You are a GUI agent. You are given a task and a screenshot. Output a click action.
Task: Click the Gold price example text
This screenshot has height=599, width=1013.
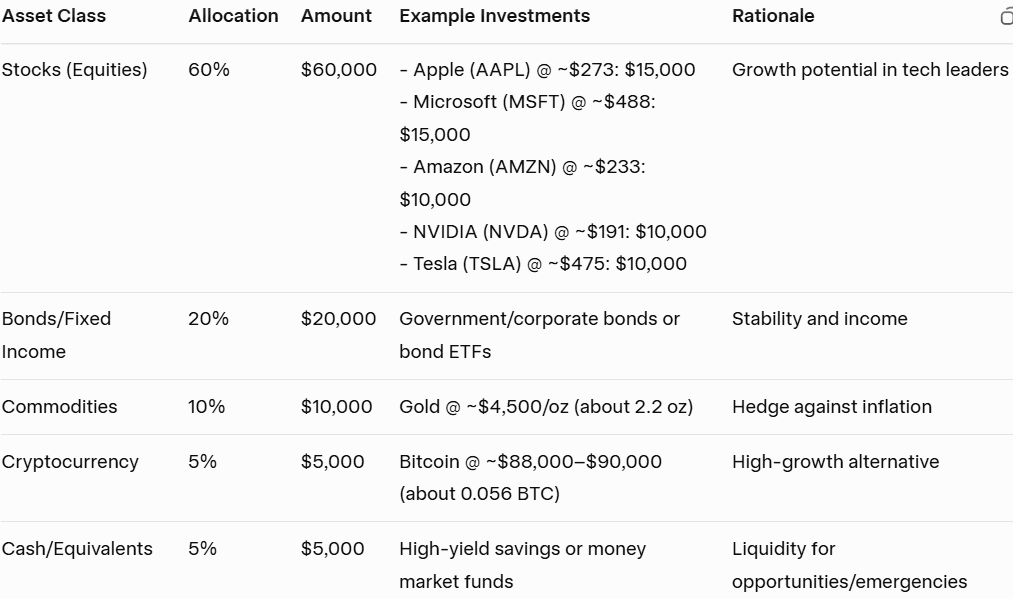click(545, 407)
